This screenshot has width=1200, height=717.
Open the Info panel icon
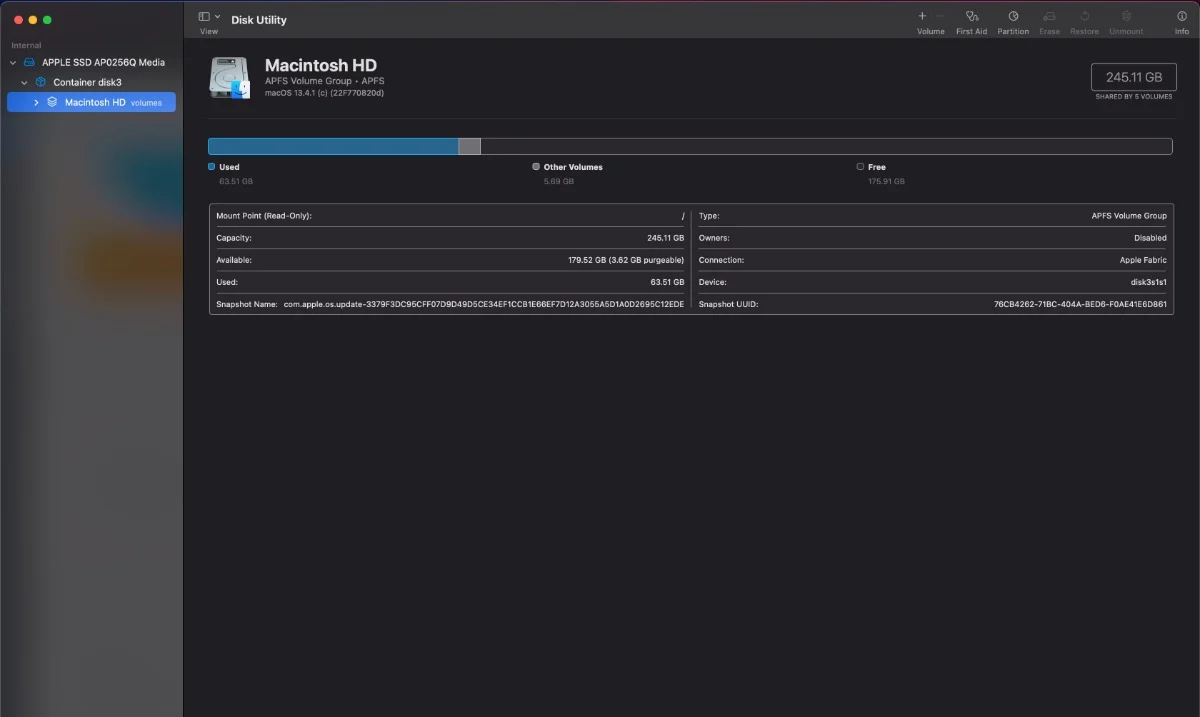tap(1182, 17)
